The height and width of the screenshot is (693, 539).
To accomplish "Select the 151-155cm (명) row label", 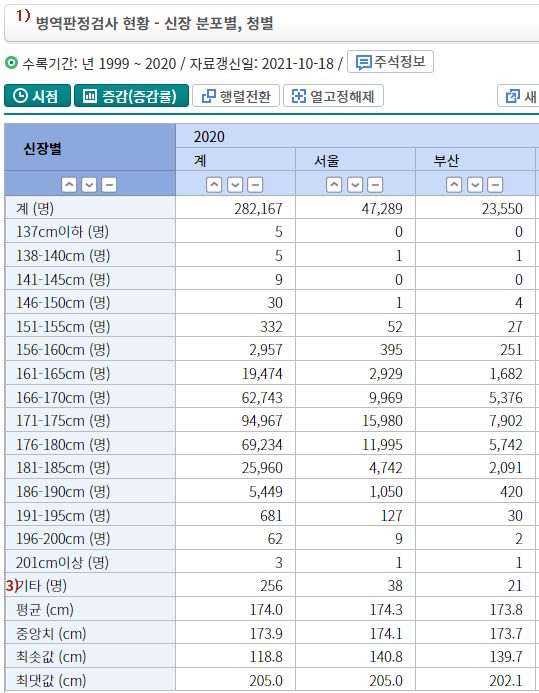I will [63, 327].
